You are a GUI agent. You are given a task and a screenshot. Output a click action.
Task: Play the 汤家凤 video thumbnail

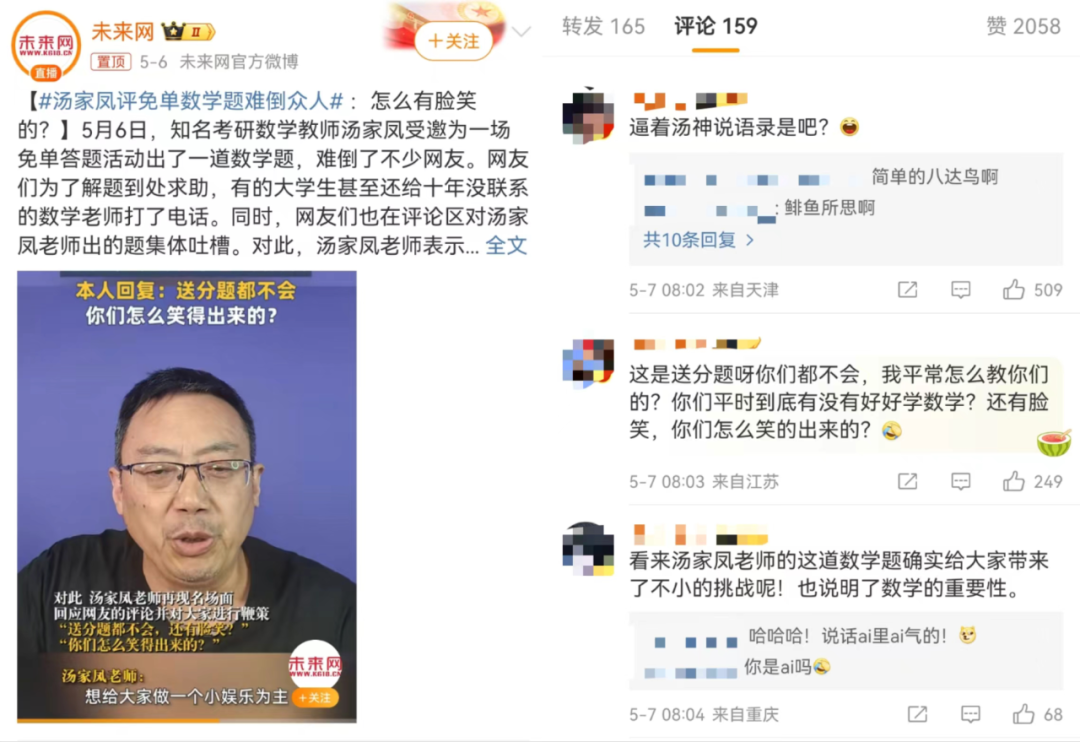point(187,496)
